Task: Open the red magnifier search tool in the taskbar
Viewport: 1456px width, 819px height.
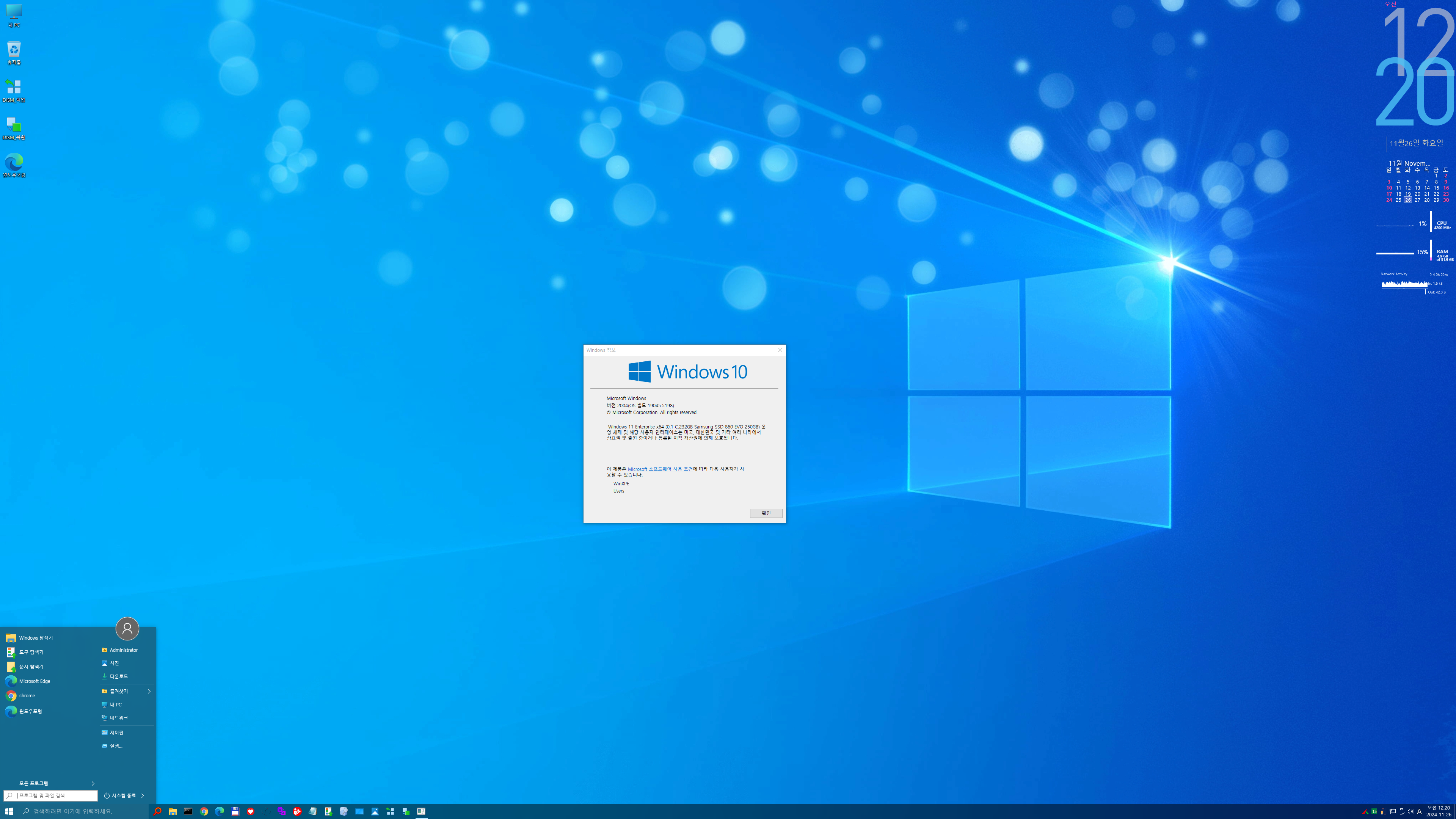Action: [158, 811]
